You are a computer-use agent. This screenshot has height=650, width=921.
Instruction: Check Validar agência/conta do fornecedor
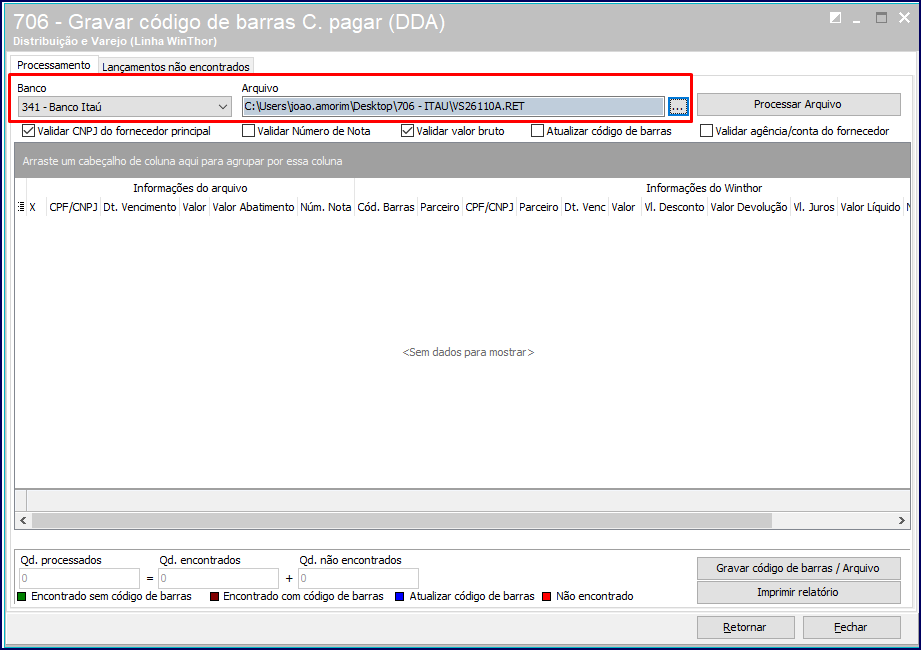coord(706,131)
